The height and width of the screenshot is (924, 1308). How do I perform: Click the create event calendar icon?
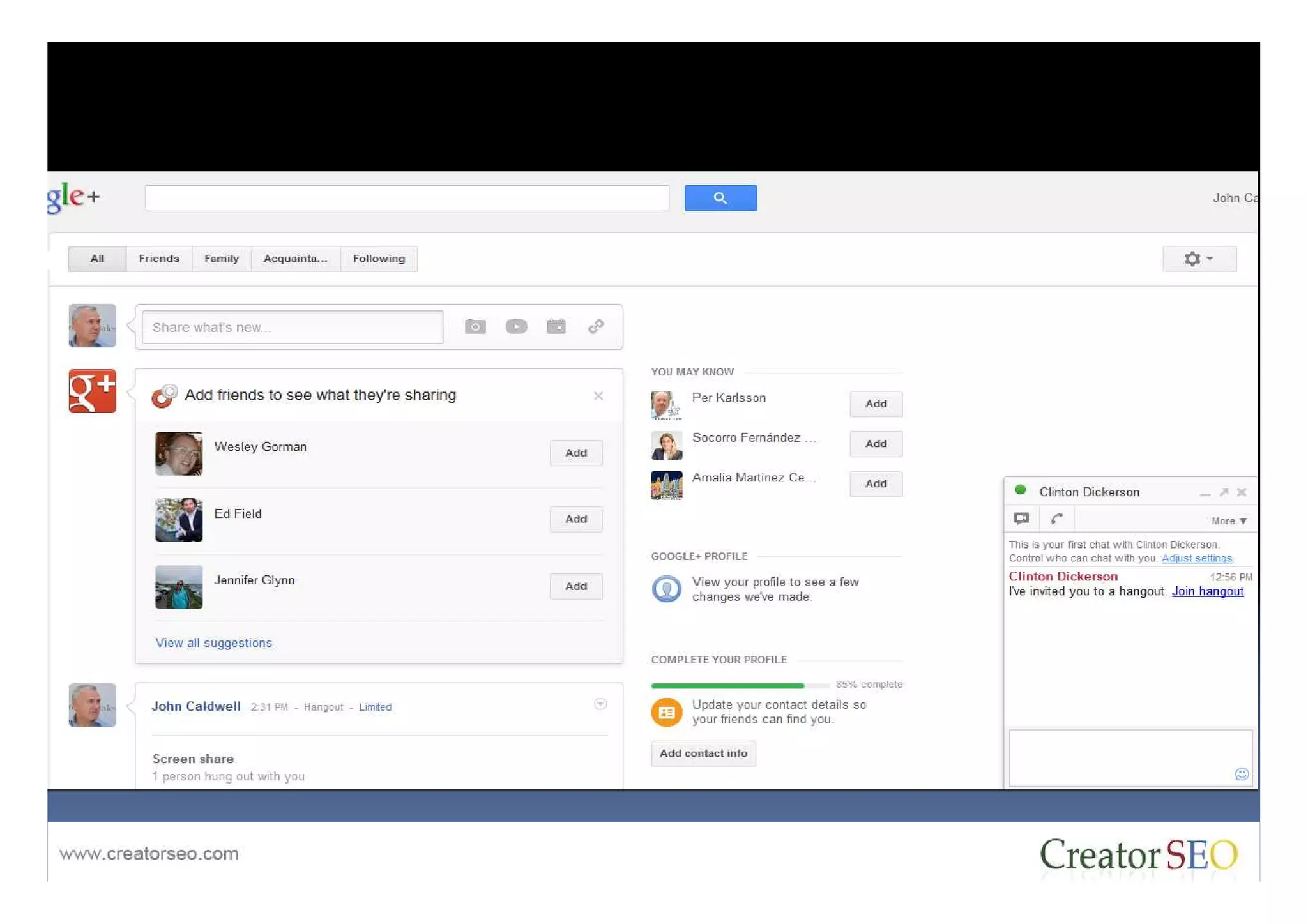click(x=556, y=327)
